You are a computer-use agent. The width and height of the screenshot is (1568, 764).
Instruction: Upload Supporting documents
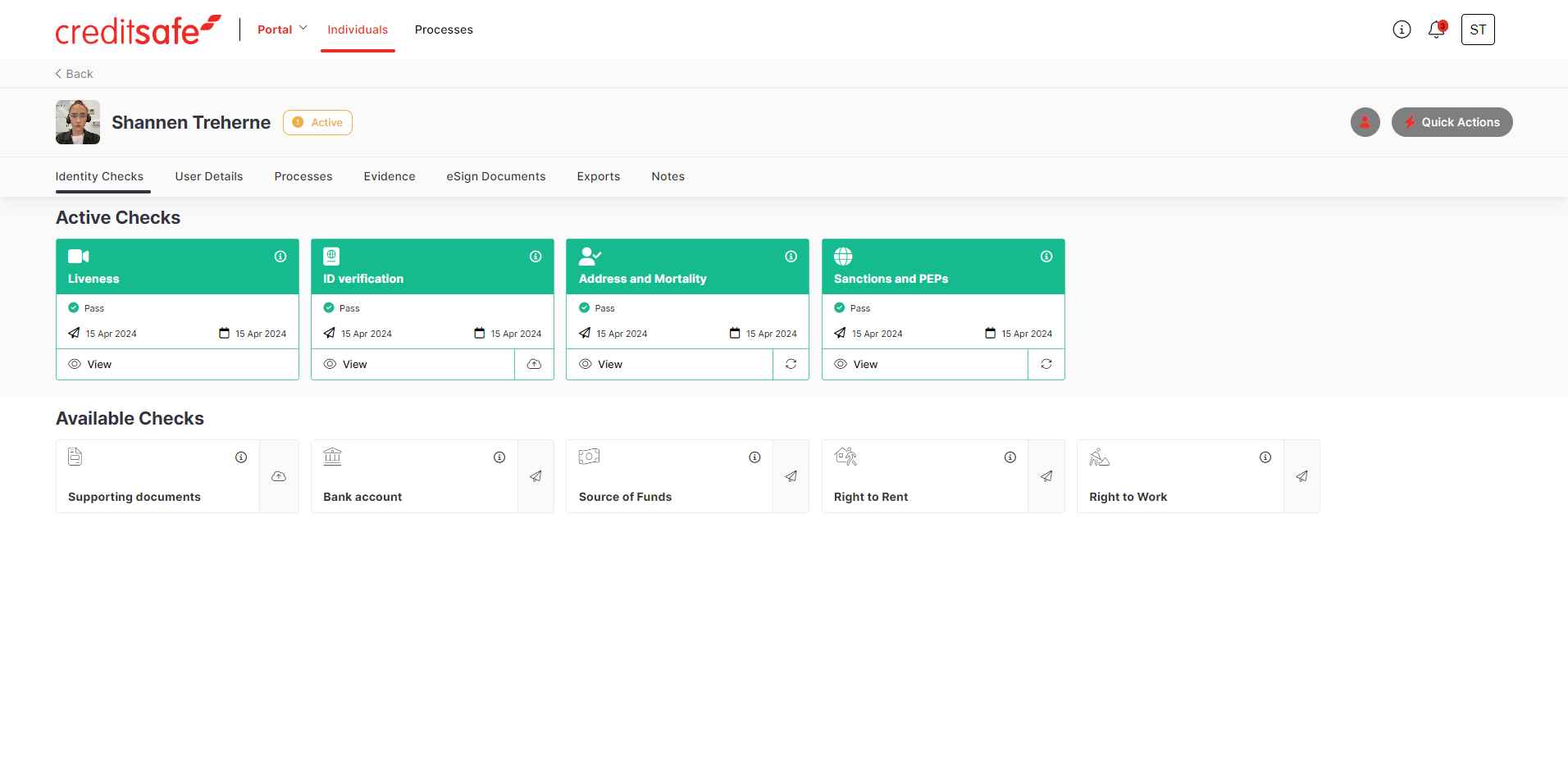tap(279, 476)
